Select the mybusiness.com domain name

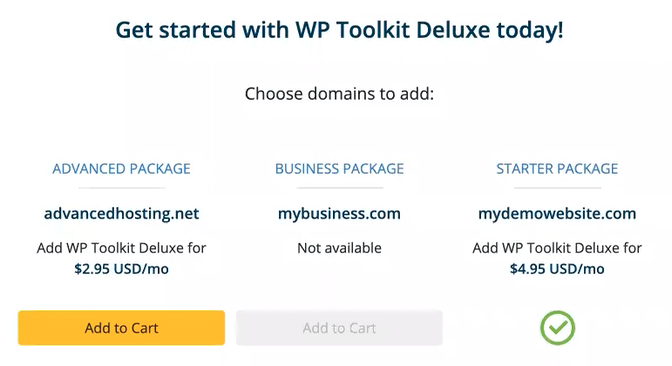coord(339,213)
